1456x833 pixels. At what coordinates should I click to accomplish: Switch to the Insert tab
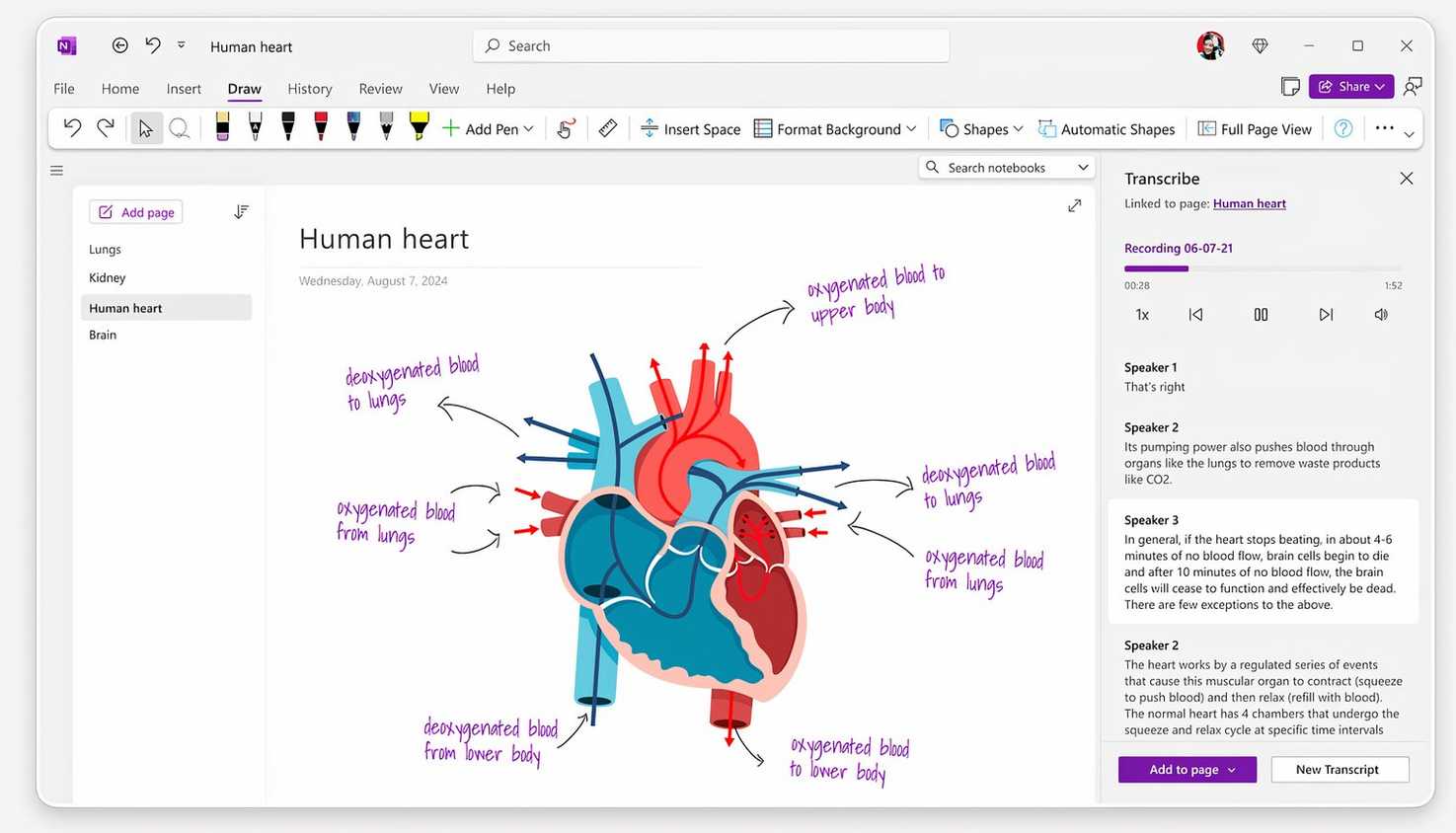click(x=184, y=89)
